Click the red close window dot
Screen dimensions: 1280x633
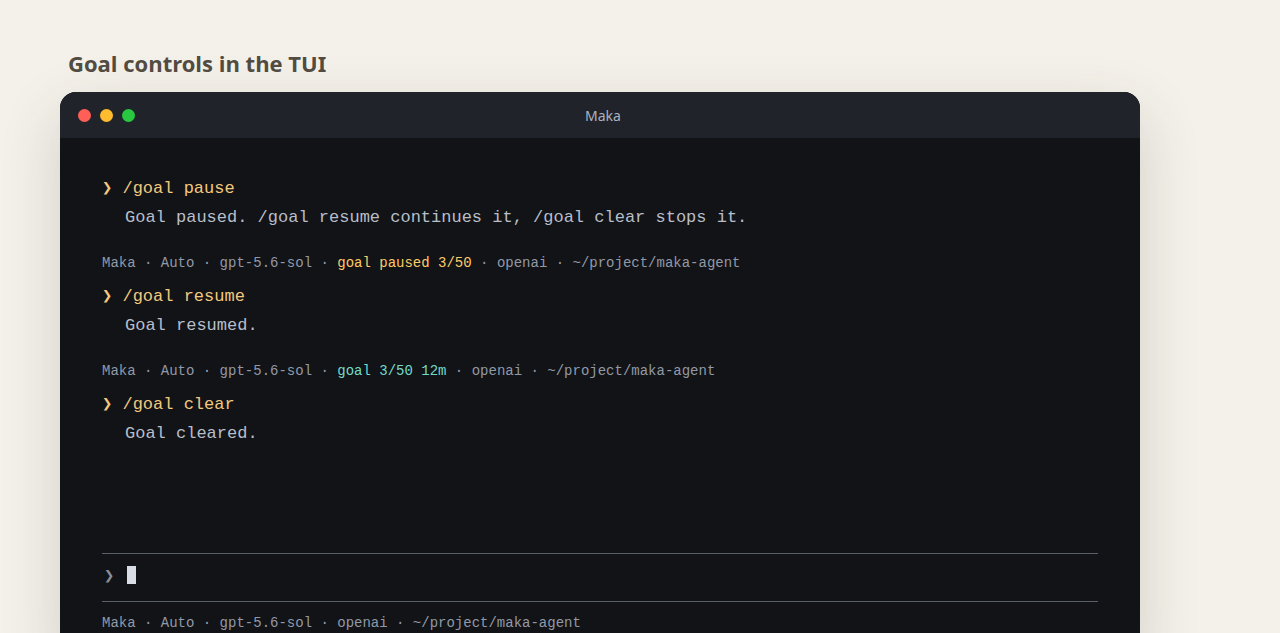[84, 116]
